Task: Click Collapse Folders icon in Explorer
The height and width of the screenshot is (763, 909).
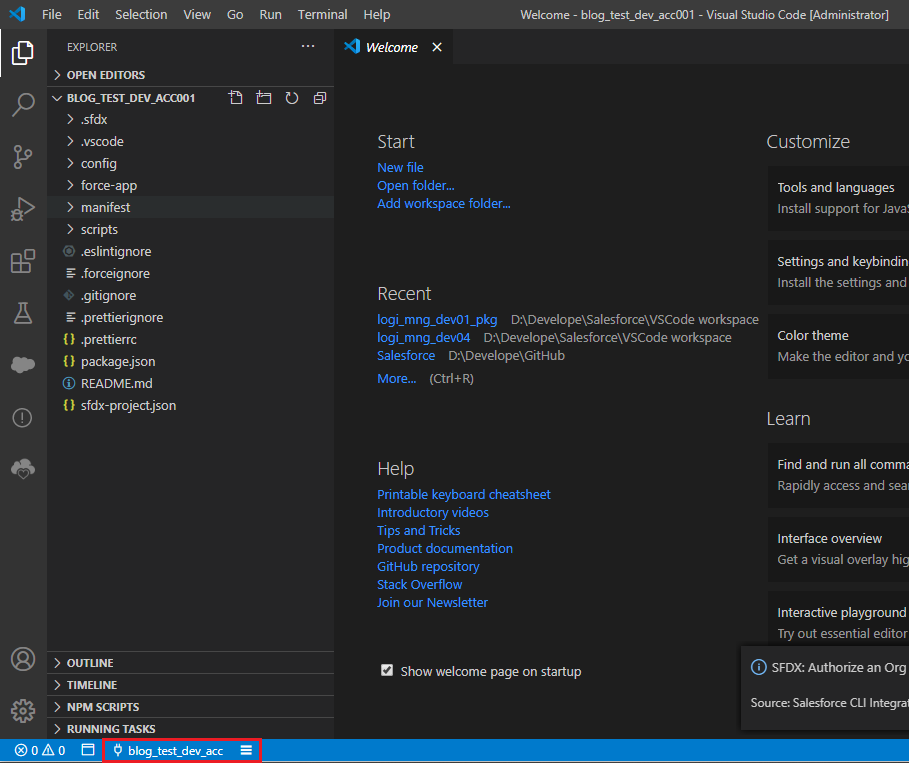Action: pos(319,98)
